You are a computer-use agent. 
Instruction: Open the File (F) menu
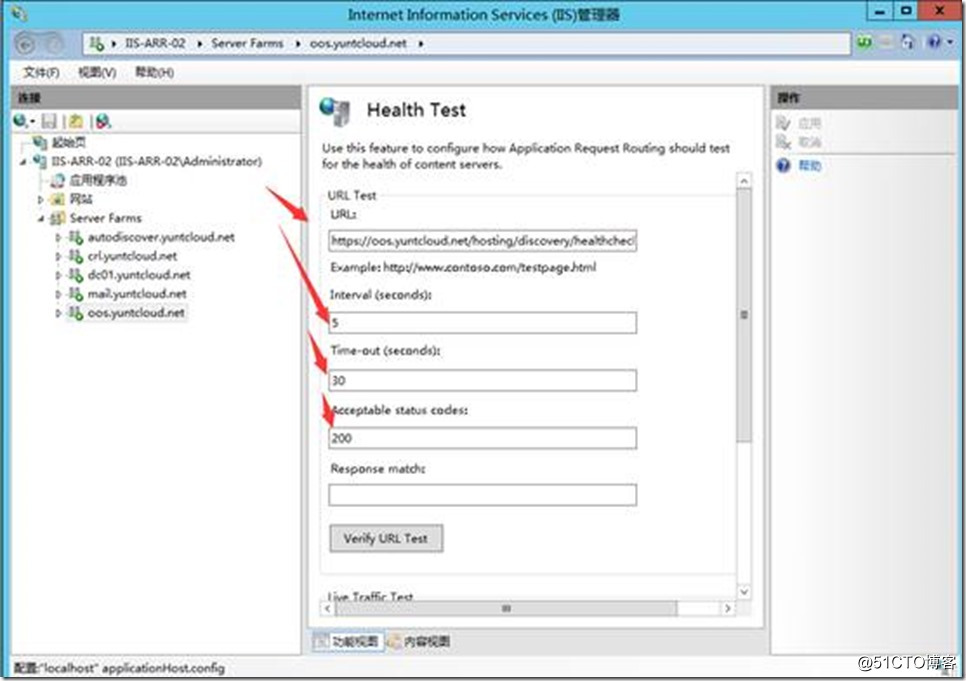pyautogui.click(x=41, y=73)
